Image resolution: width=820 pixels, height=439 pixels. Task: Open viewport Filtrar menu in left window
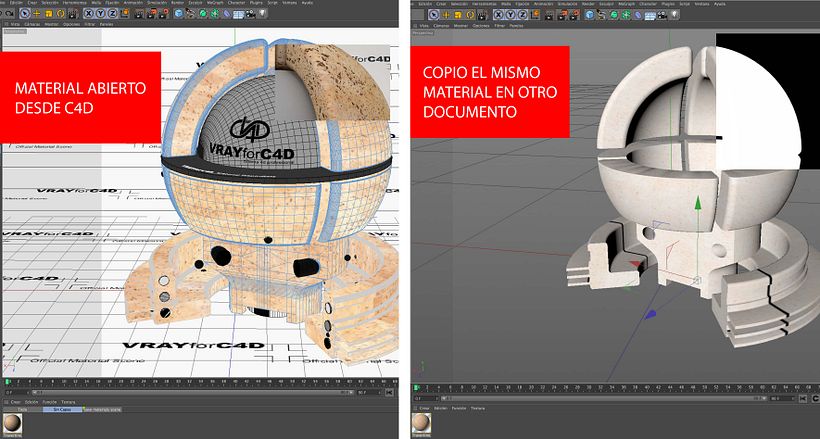[x=90, y=24]
